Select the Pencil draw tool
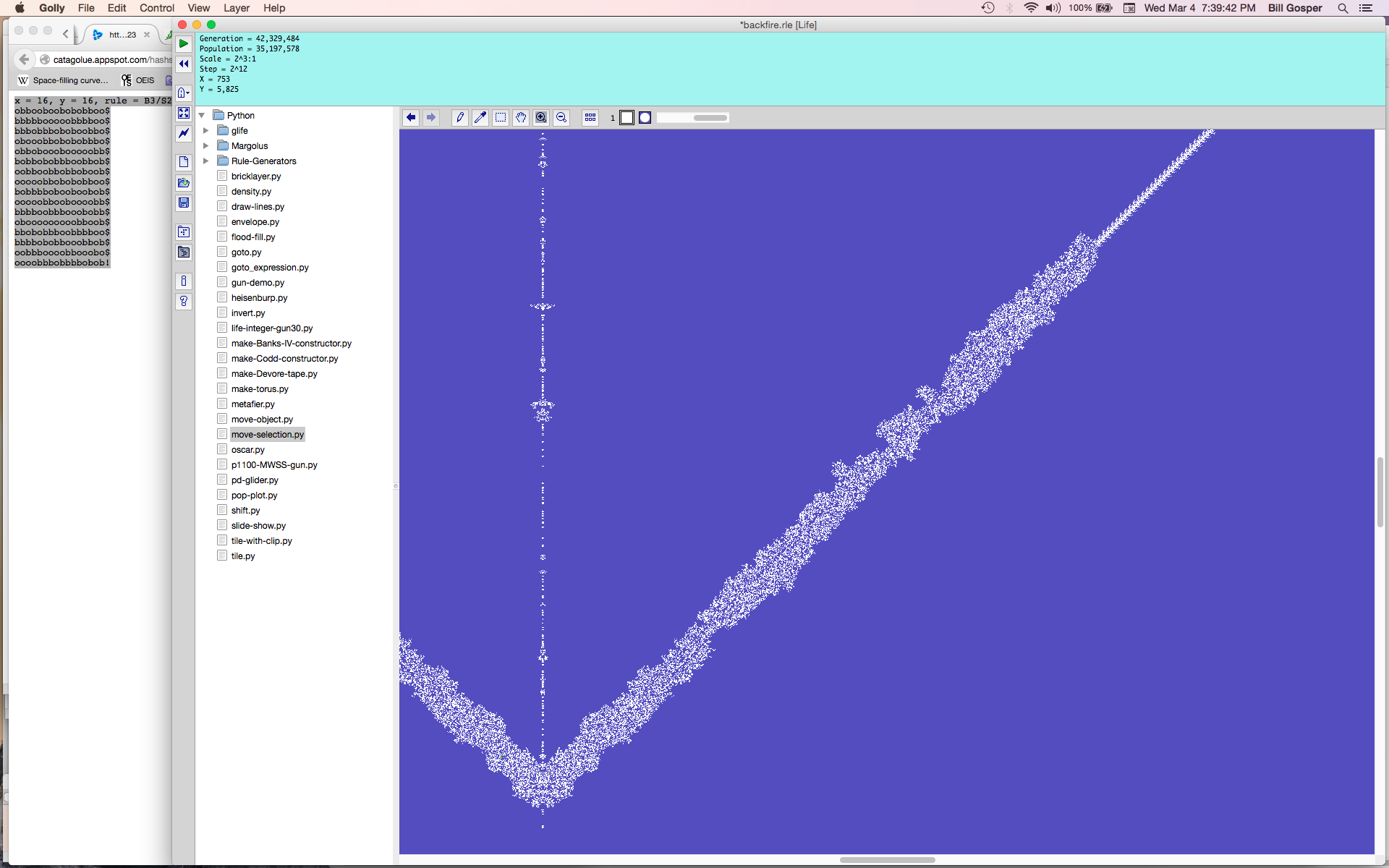The image size is (1389, 868). [x=460, y=117]
